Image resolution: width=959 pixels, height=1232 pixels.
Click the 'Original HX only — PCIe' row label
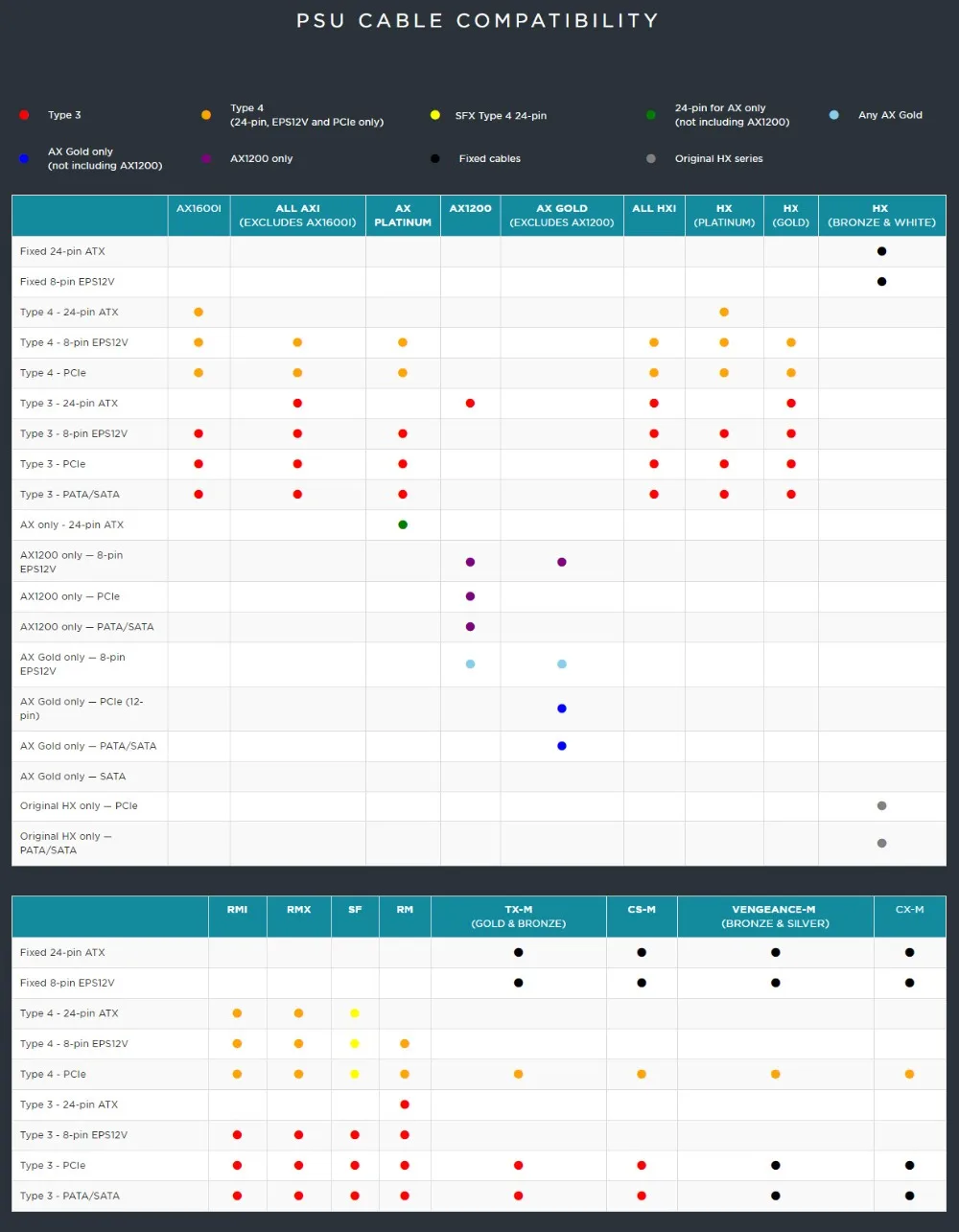click(79, 806)
